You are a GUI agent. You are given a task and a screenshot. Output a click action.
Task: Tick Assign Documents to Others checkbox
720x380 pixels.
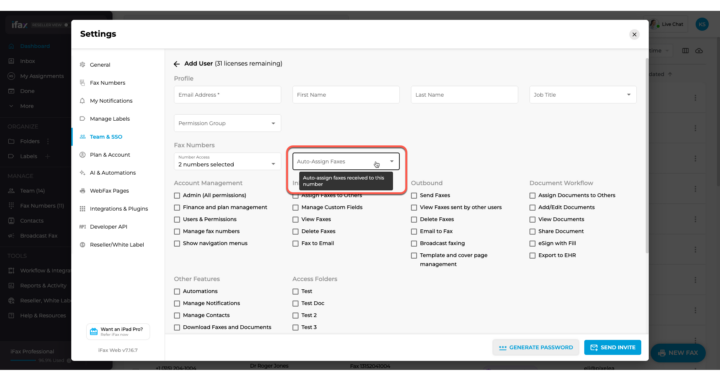point(532,196)
